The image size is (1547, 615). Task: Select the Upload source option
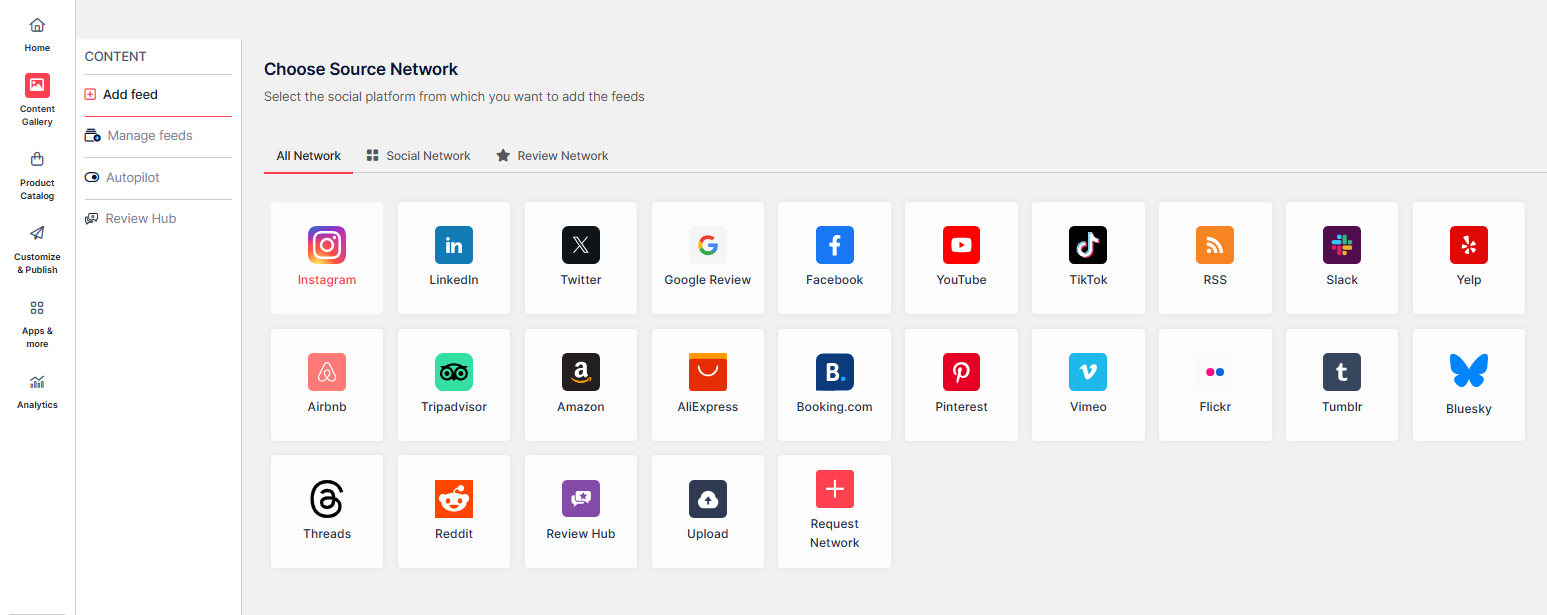707,511
